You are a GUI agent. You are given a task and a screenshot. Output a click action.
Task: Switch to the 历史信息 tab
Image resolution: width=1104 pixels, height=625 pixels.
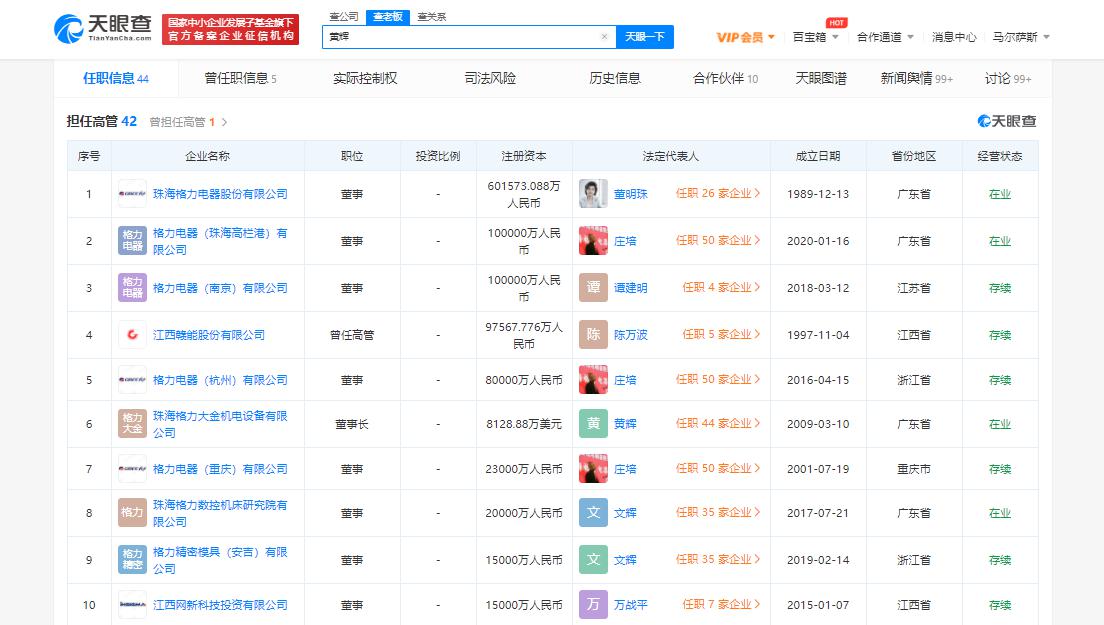click(x=615, y=78)
